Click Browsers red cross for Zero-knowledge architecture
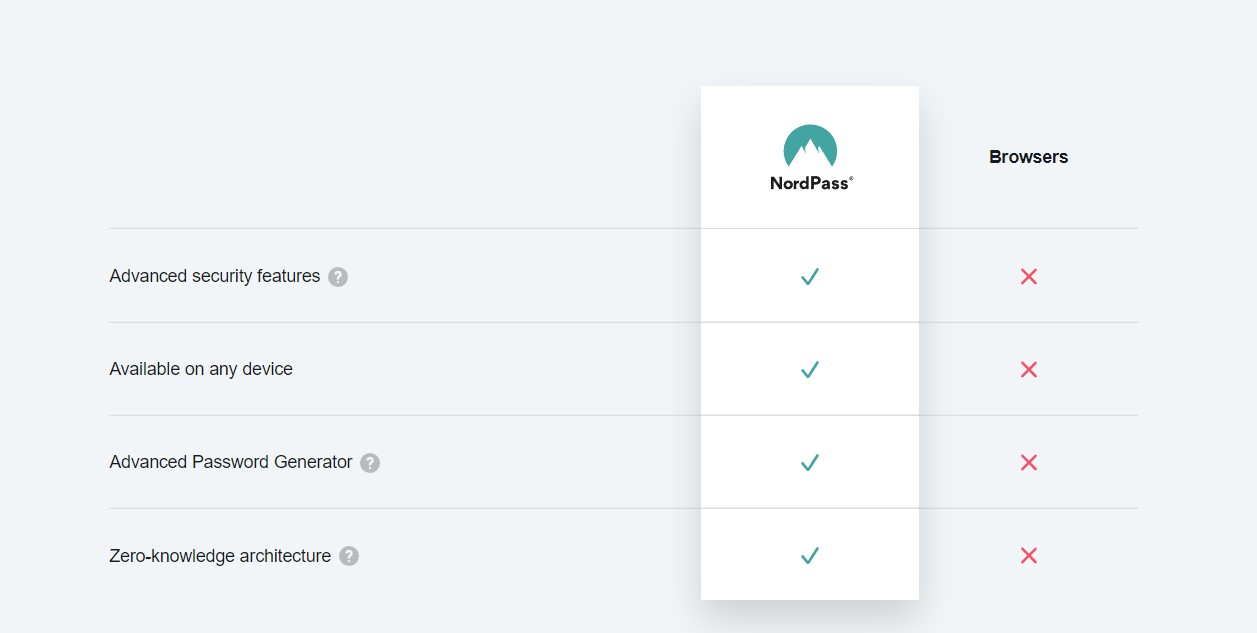Screen dimensions: 1257x633 1028,556
